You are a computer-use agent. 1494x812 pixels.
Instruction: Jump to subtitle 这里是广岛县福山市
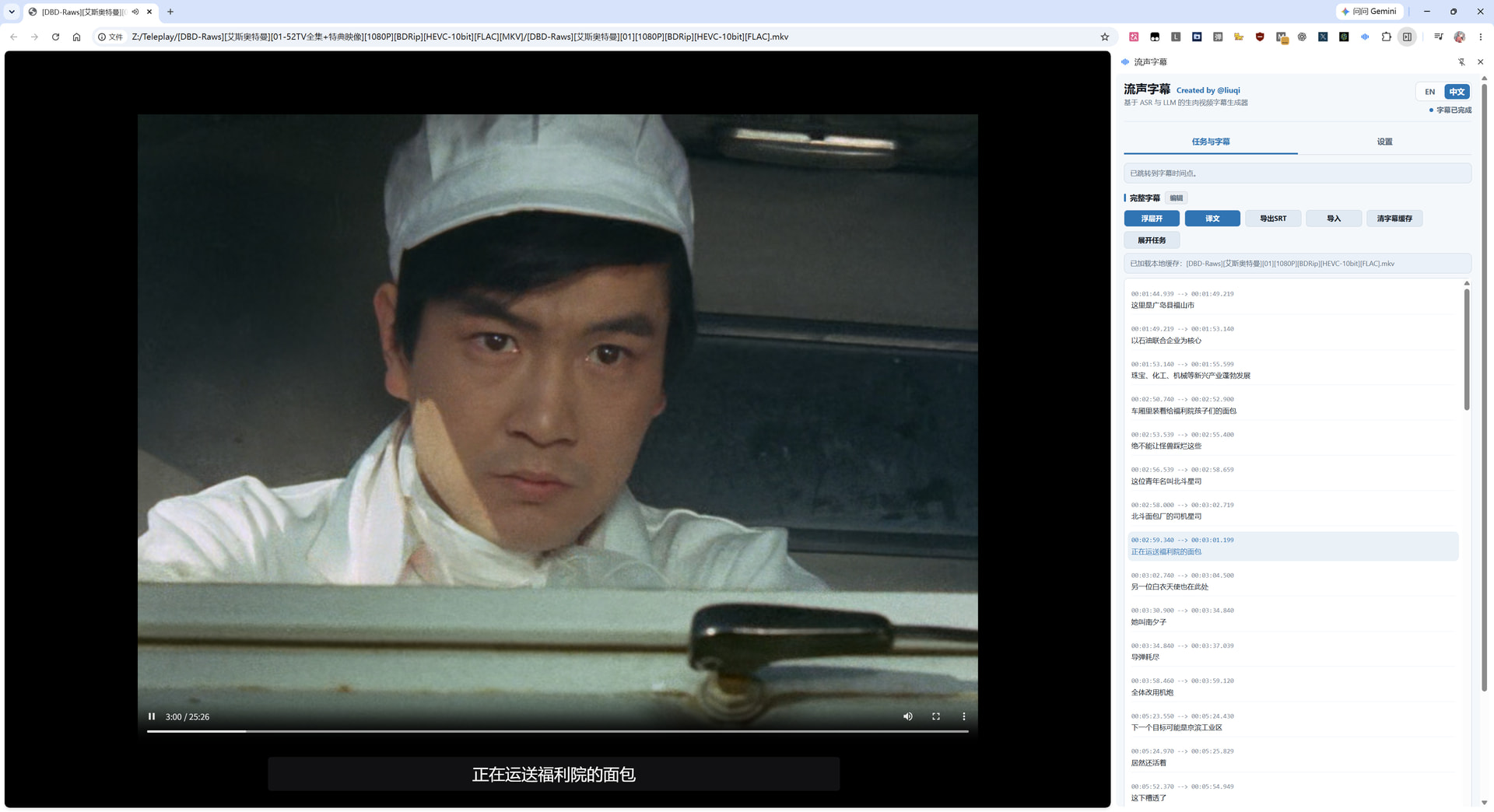pos(1293,299)
